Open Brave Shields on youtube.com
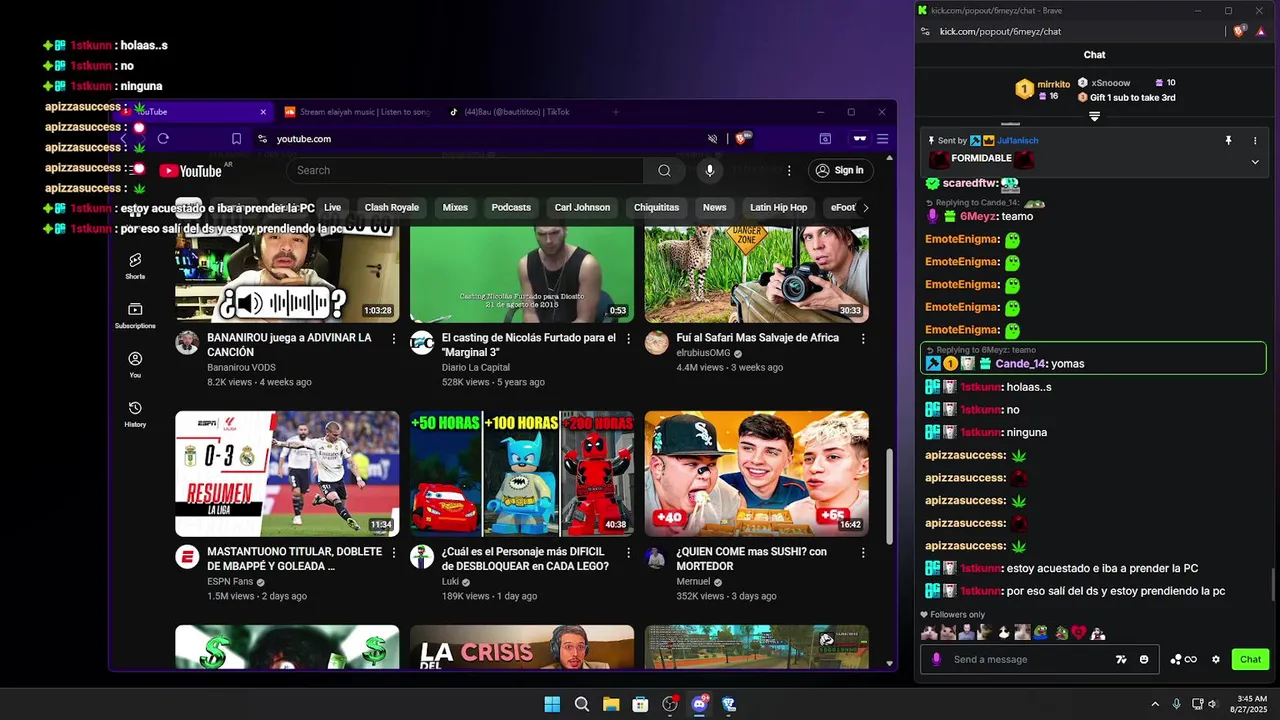 [x=743, y=139]
